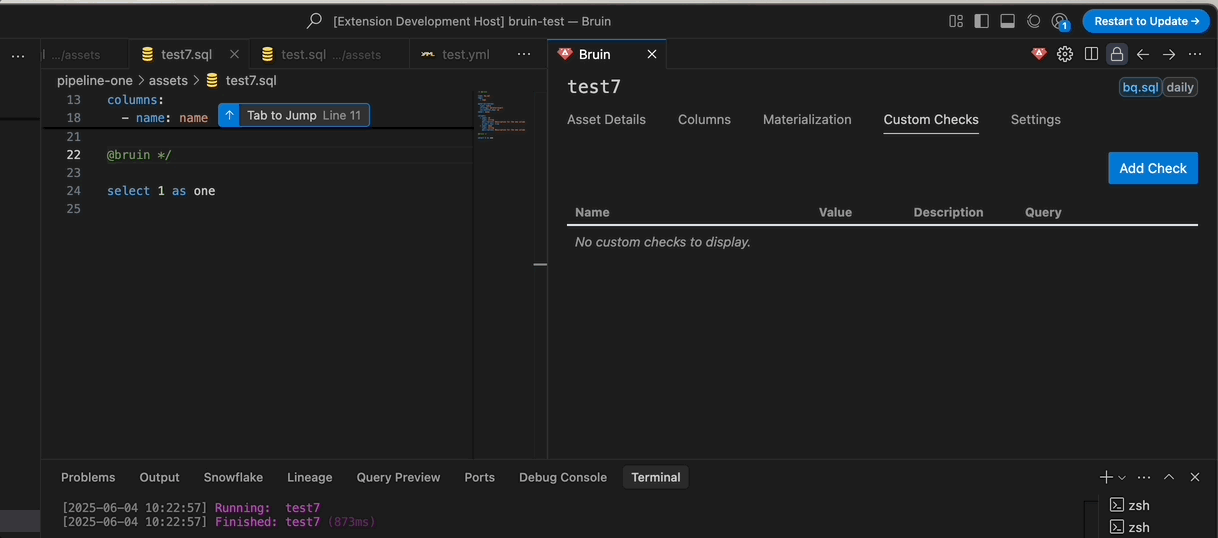The height and width of the screenshot is (538, 1218).
Task: Open the Accounts icon with badge 1
Action: coord(1060,21)
